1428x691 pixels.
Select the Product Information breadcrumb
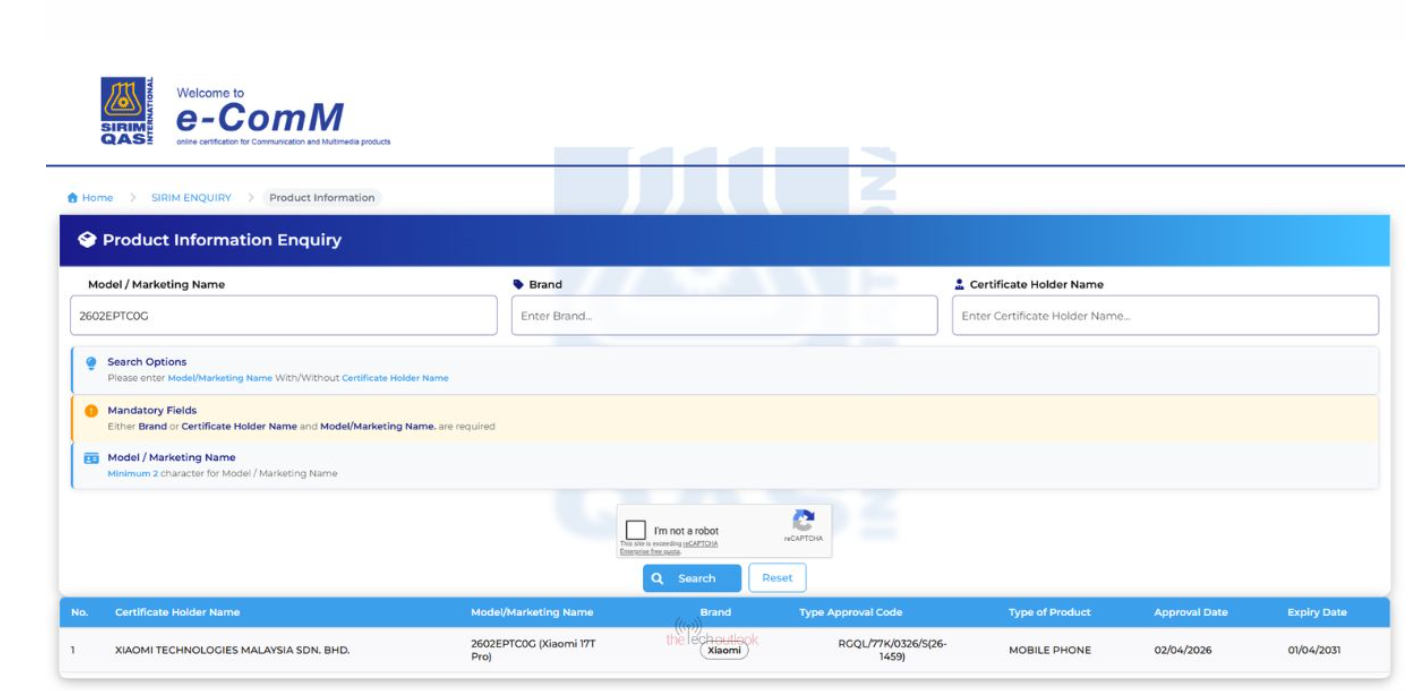(x=322, y=198)
